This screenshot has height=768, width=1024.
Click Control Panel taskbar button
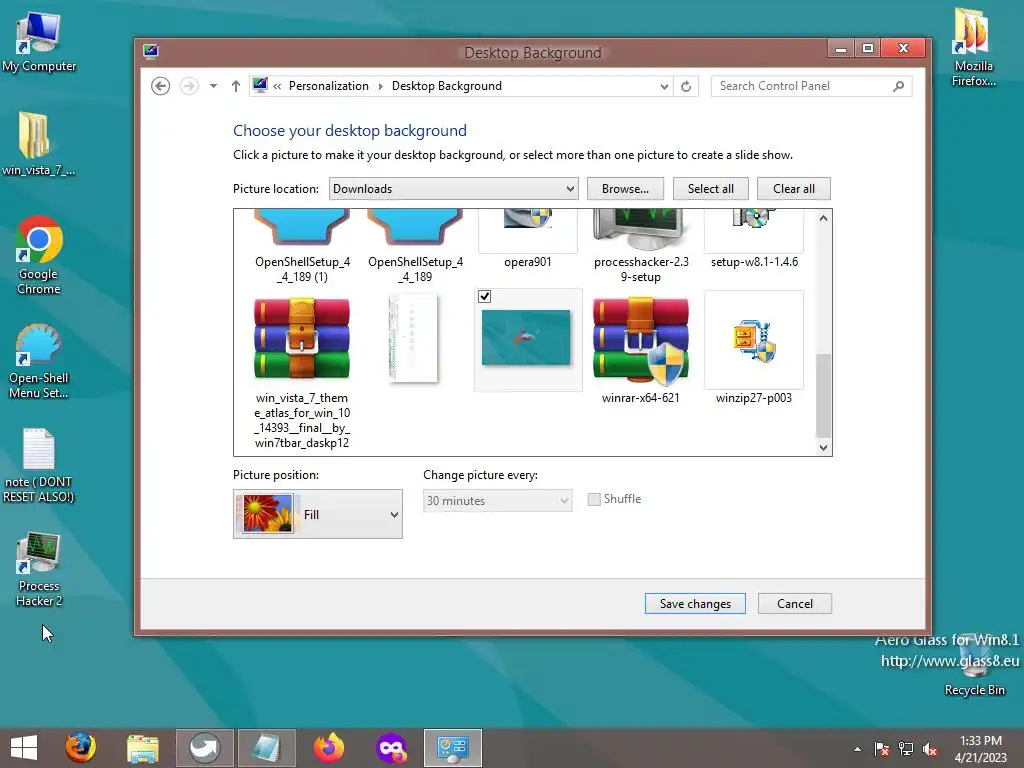[453, 748]
